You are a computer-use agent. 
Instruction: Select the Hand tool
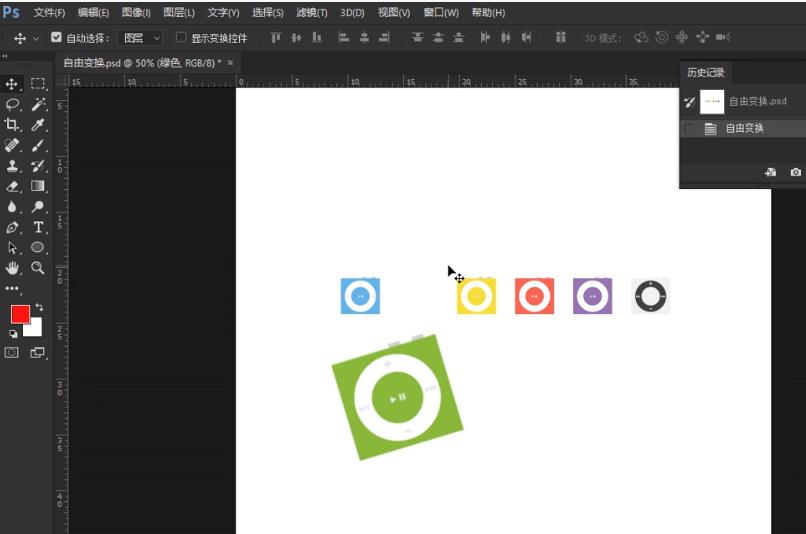pyautogui.click(x=12, y=268)
